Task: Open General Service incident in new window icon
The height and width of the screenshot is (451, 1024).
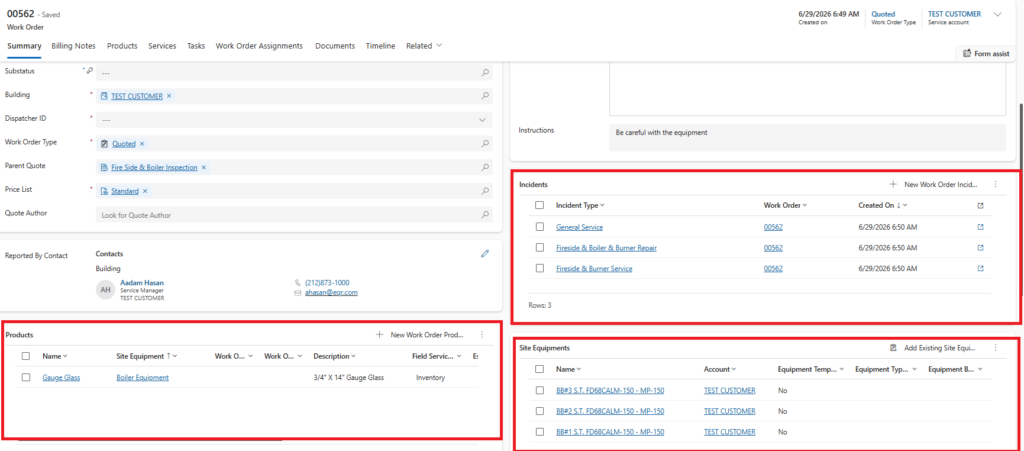Action: click(x=980, y=227)
